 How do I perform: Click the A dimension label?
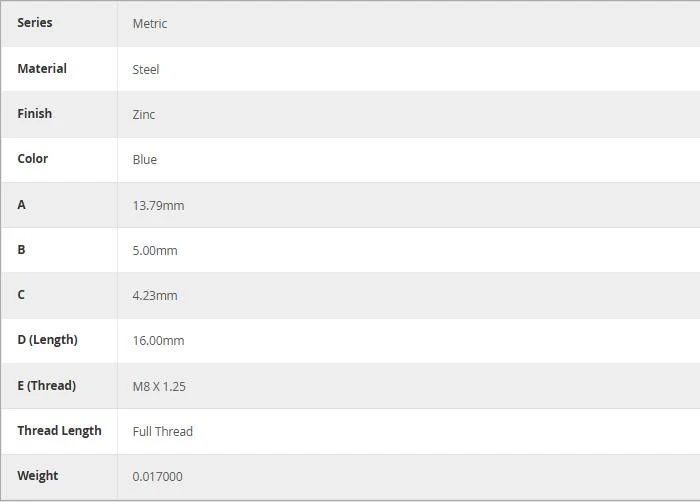tap(21, 205)
